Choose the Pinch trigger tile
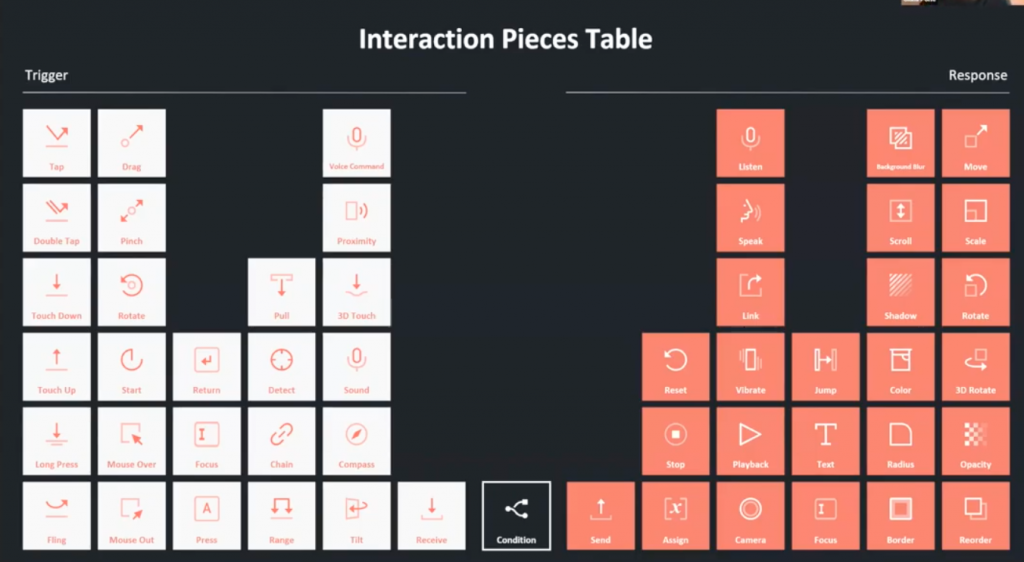 pos(131,217)
